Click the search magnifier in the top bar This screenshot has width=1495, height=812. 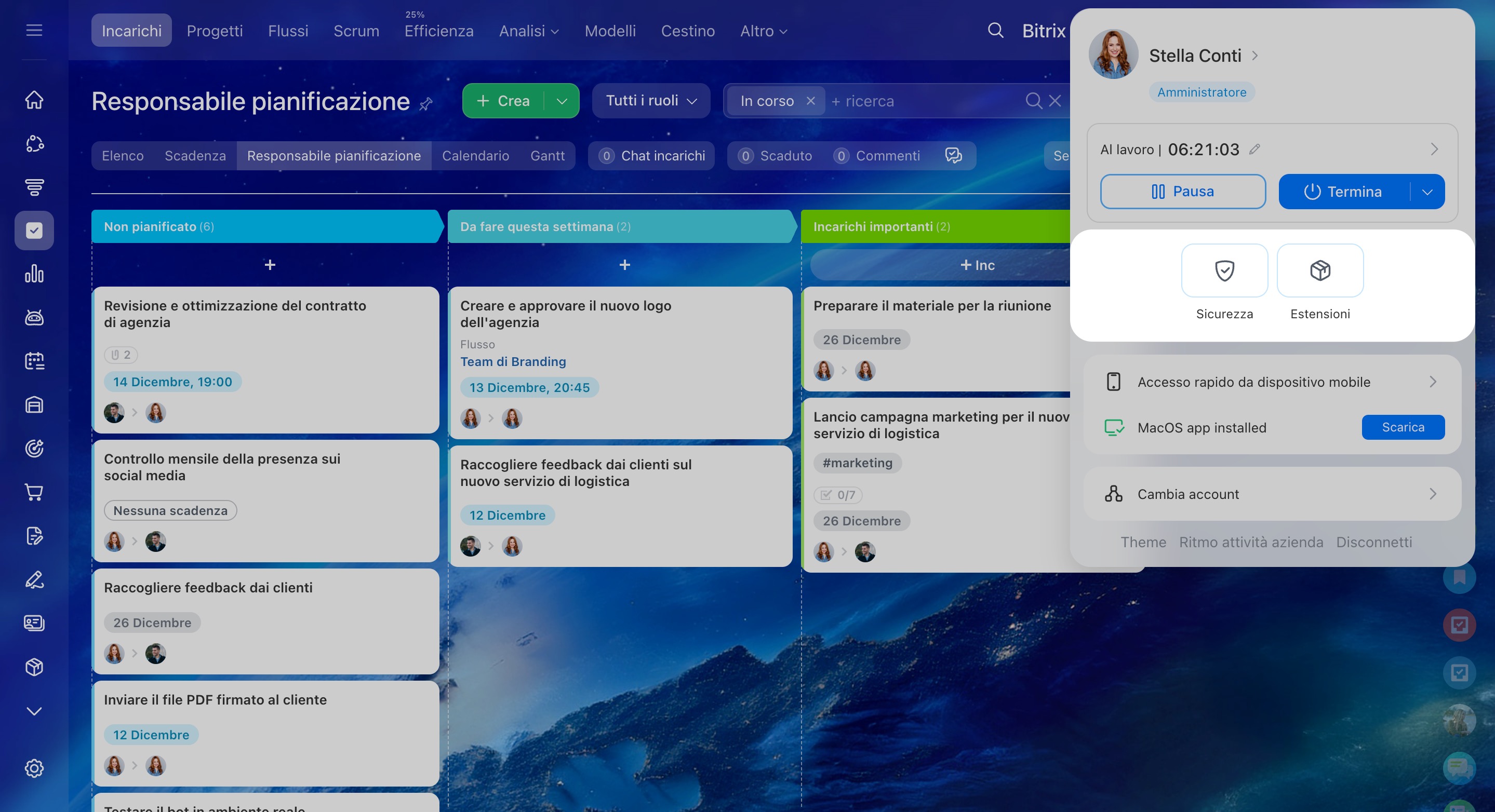pos(995,31)
